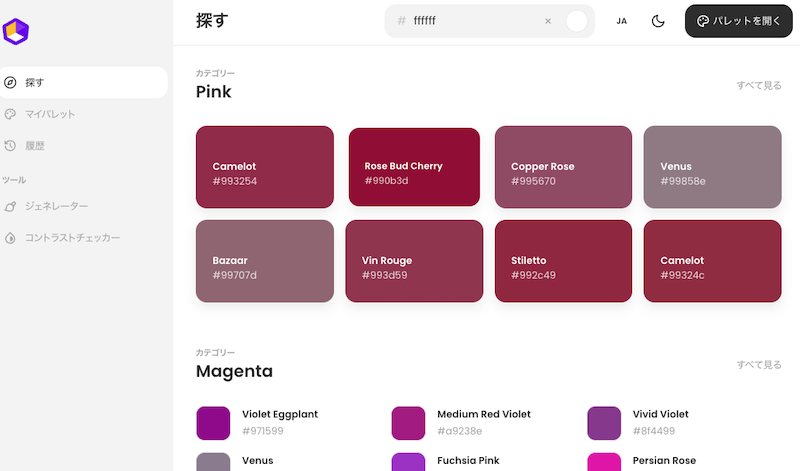The height and width of the screenshot is (471, 800).
Task: Click the purple cube app logo
Action: [16, 32]
